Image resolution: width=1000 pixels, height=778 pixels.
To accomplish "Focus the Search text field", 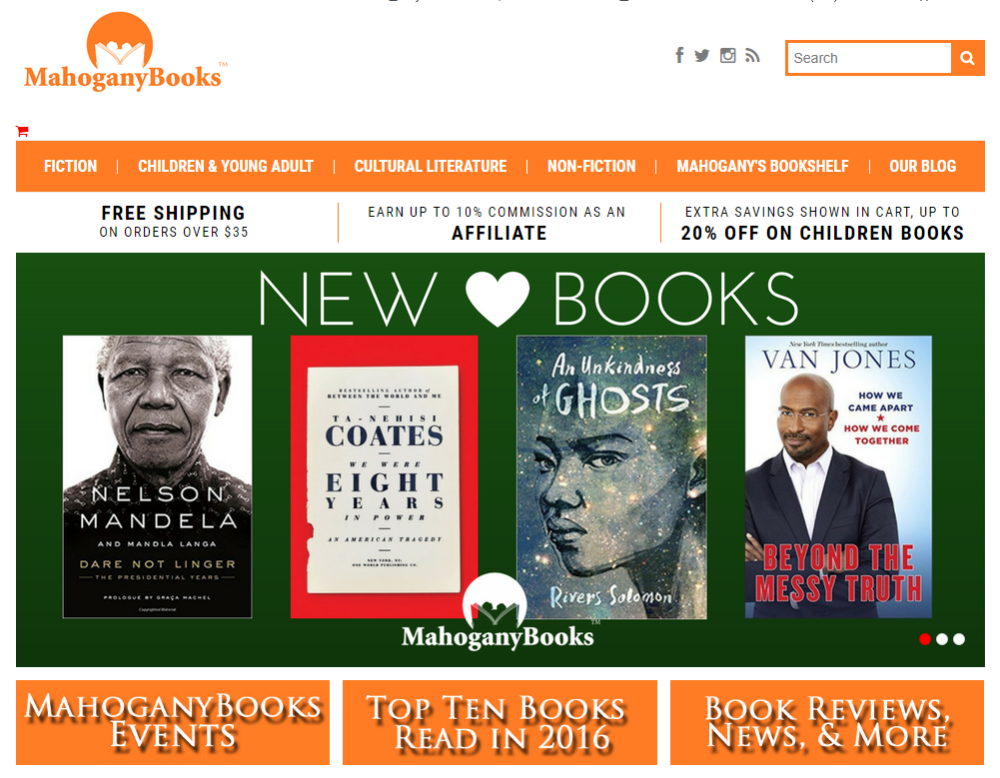I will [869, 58].
